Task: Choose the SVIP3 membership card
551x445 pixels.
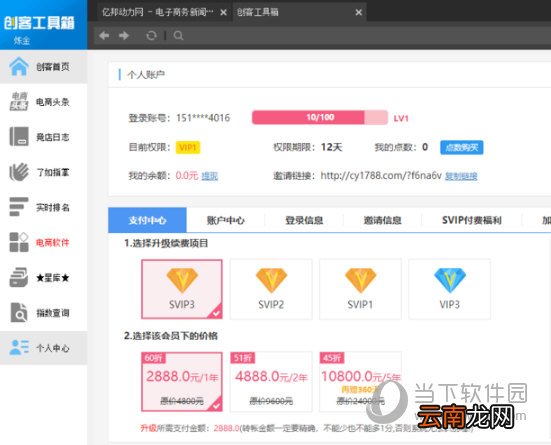Action: 182,289
